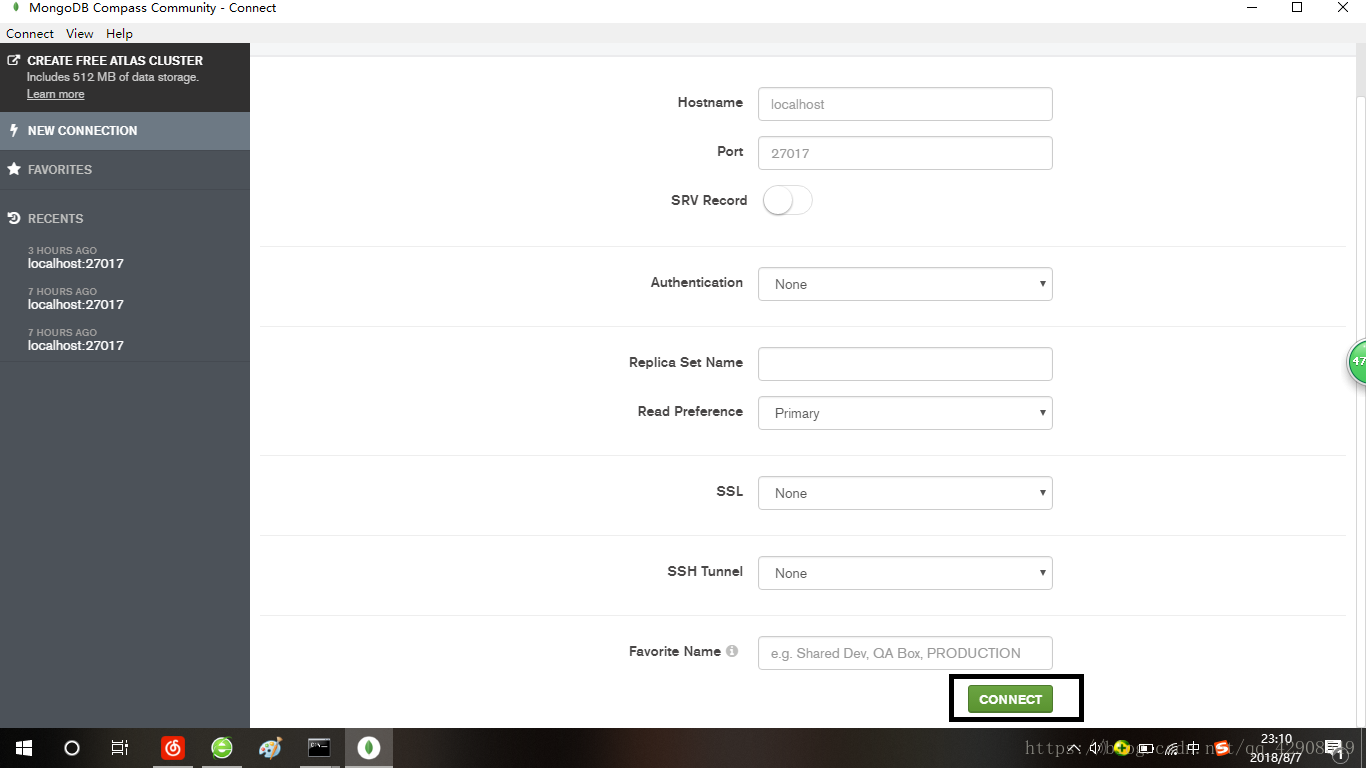
Task: Toggle the SRV Record switch
Action: [x=787, y=200]
